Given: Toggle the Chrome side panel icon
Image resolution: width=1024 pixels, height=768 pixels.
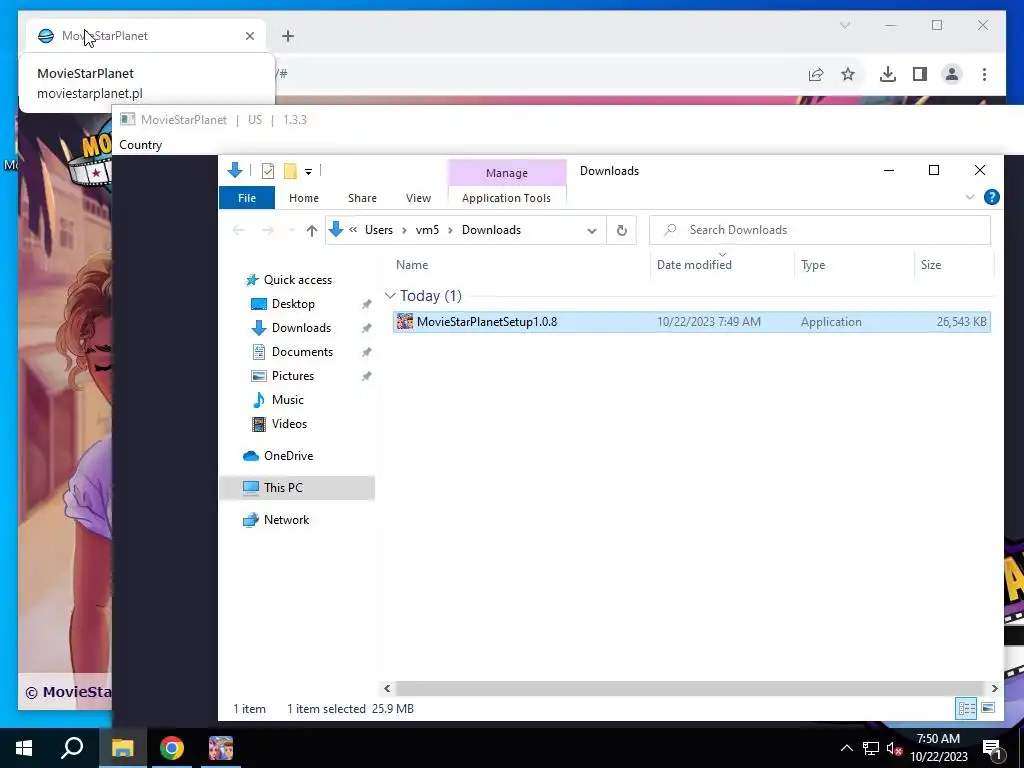Looking at the screenshot, I should [920, 74].
